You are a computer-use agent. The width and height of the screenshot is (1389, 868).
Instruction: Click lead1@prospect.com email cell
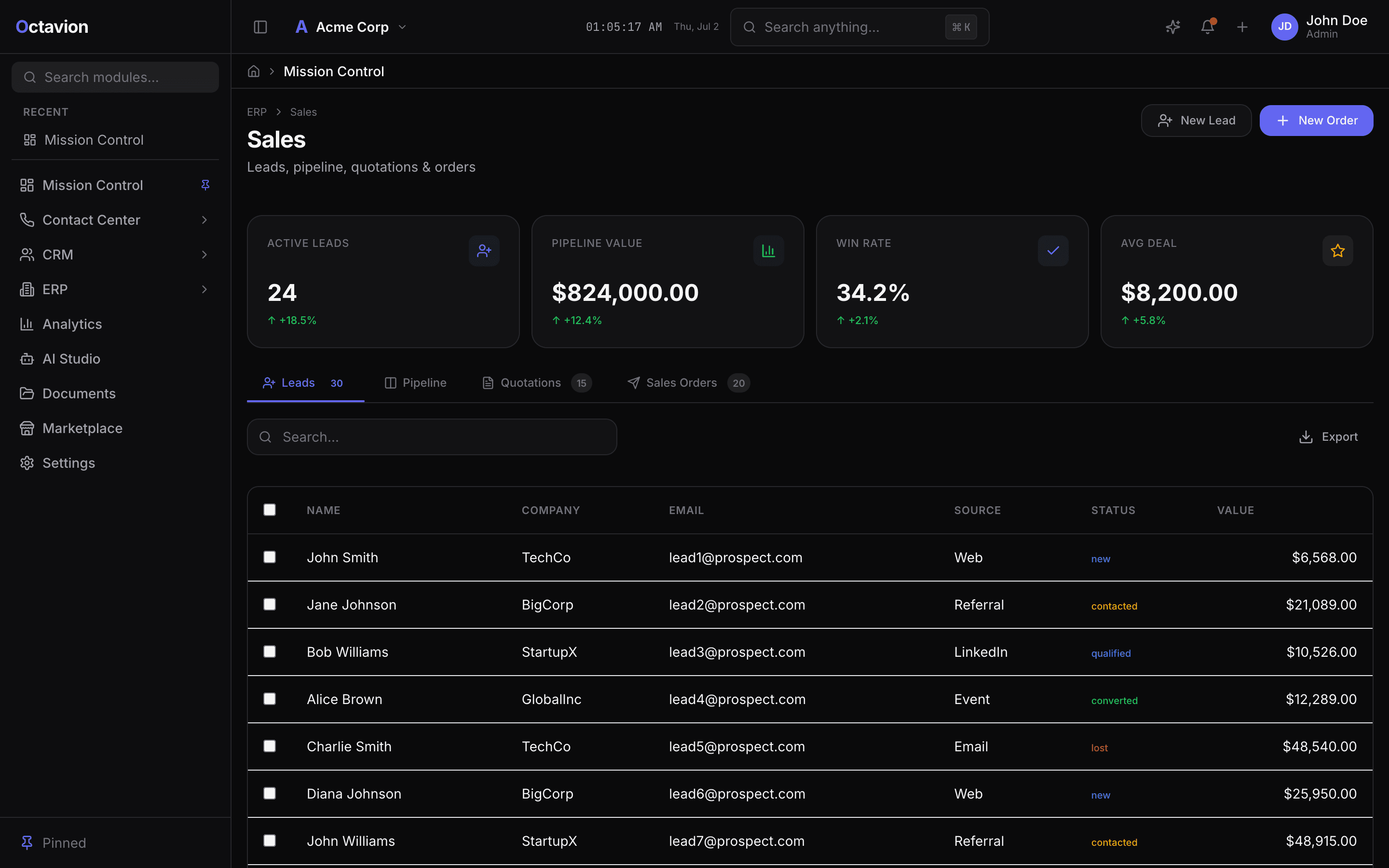coord(735,557)
